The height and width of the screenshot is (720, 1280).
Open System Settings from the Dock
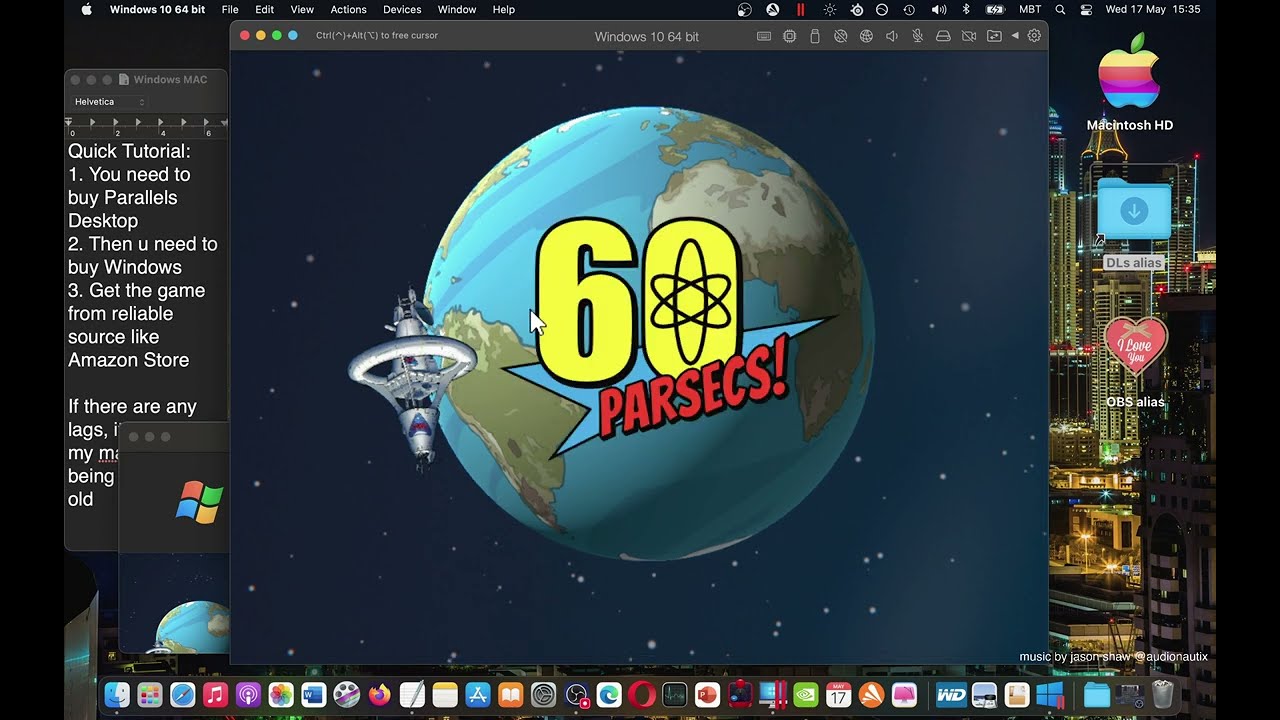pos(543,694)
